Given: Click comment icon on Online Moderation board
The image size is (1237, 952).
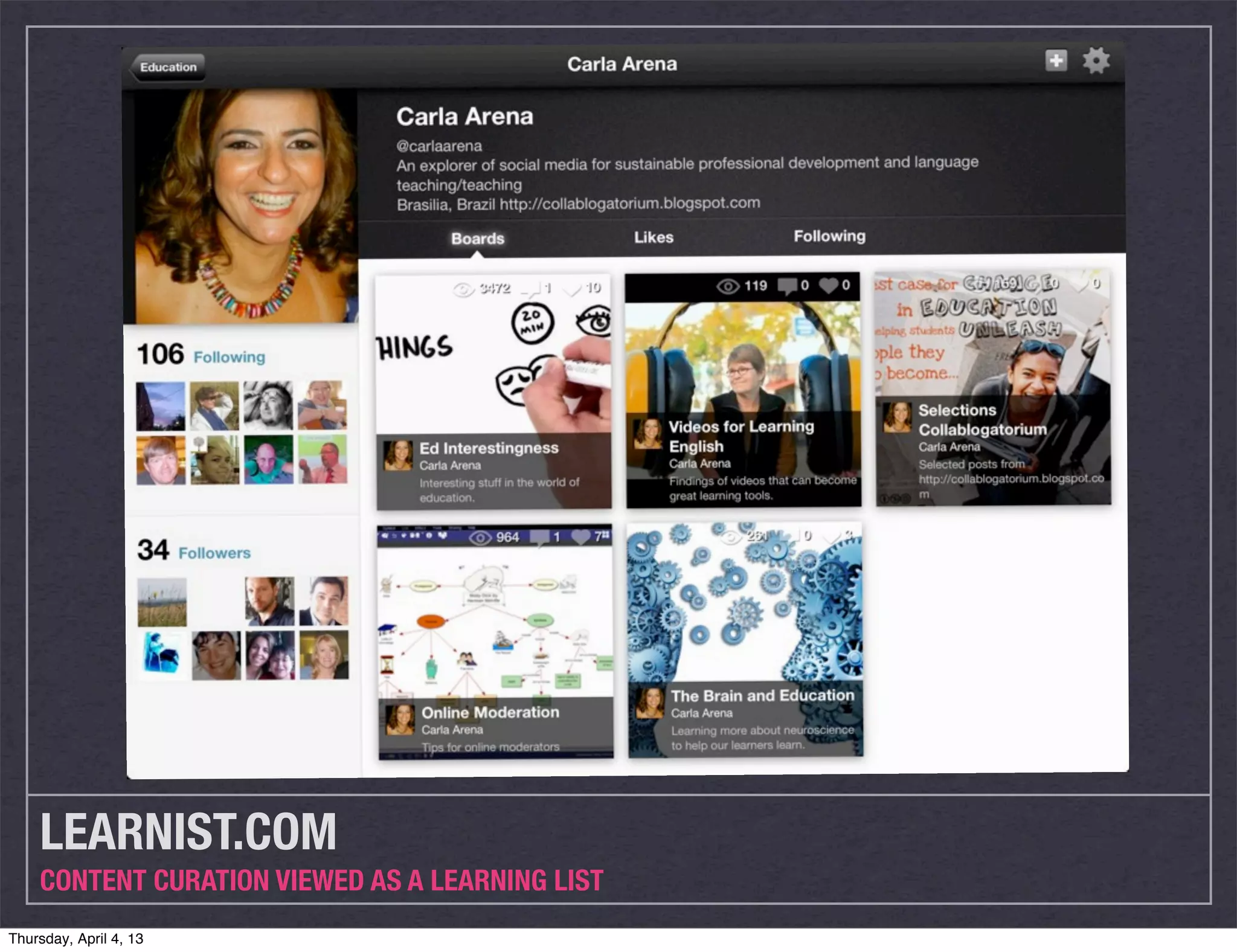Looking at the screenshot, I should pos(539,537).
